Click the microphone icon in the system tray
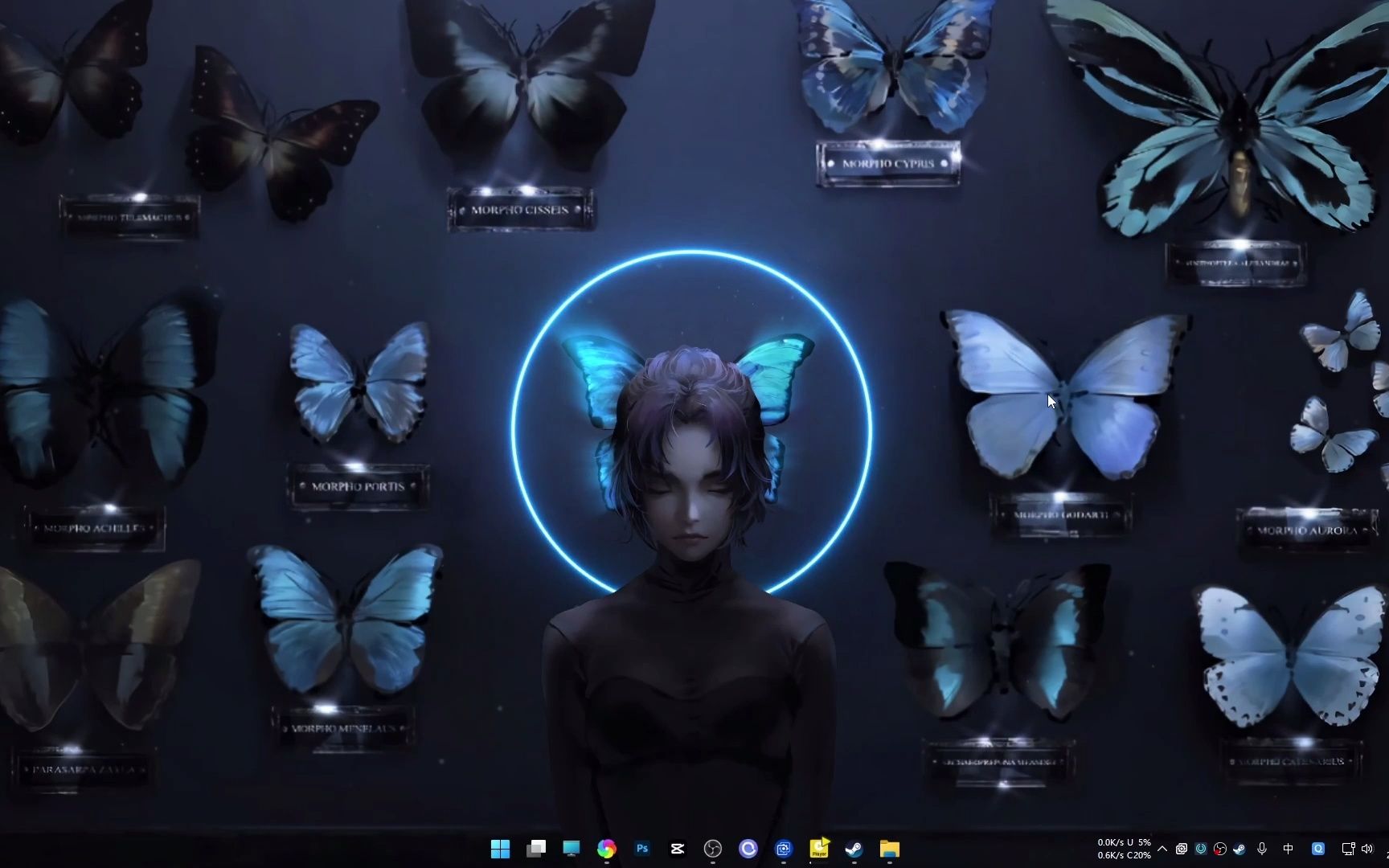Viewport: 1389px width, 868px height. (x=1262, y=849)
